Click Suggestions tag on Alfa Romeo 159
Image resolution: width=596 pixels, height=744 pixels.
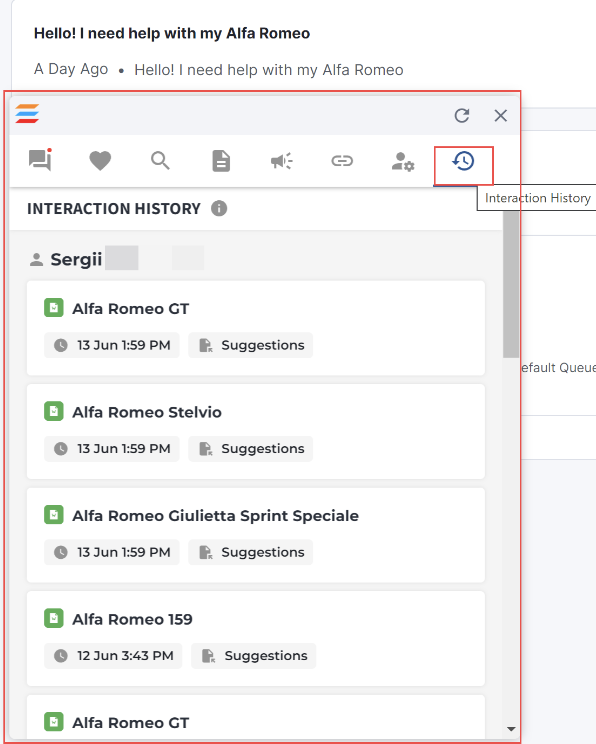click(253, 656)
